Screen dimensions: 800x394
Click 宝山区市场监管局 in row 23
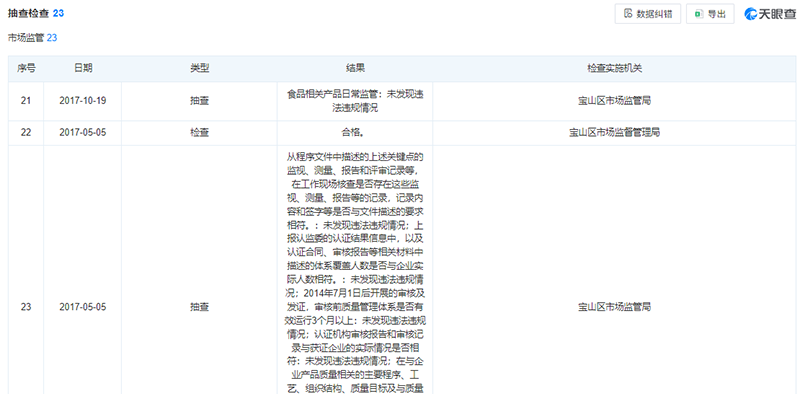pos(614,307)
